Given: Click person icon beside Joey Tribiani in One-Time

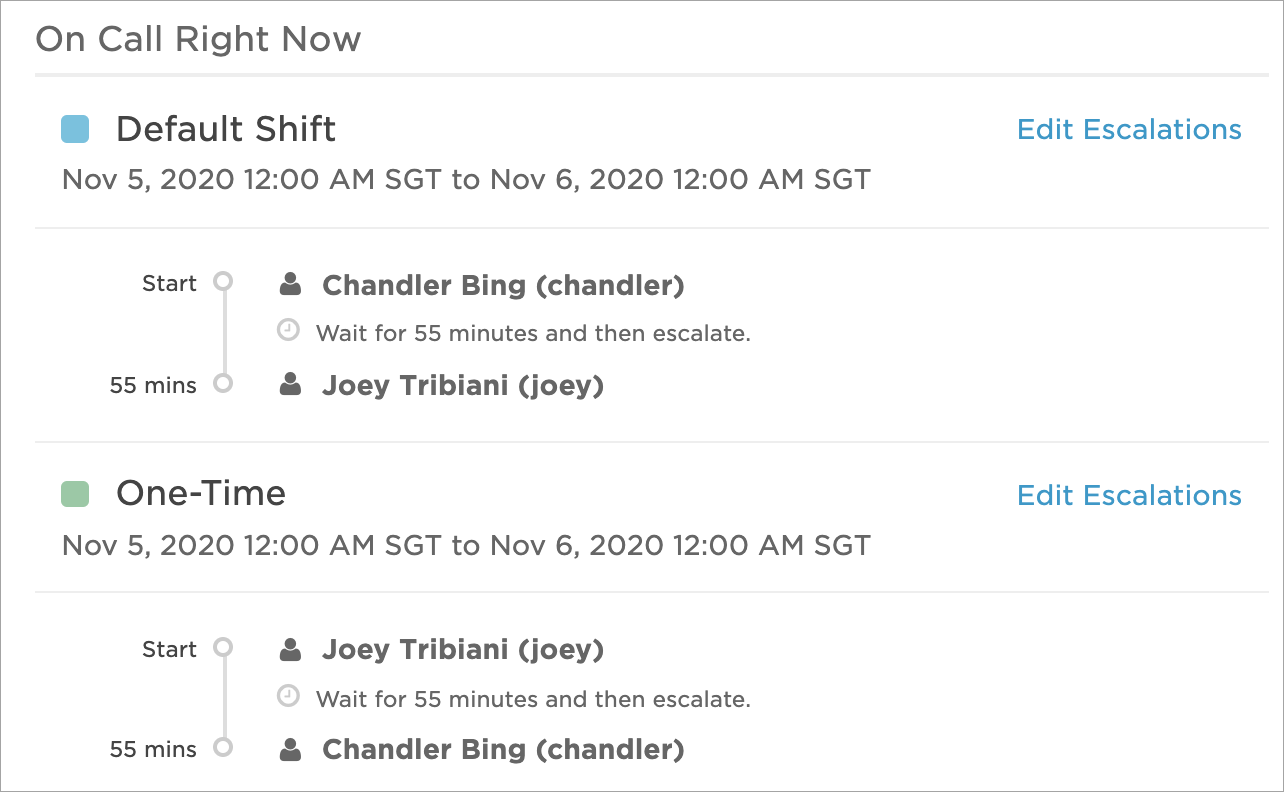Looking at the screenshot, I should [290, 650].
